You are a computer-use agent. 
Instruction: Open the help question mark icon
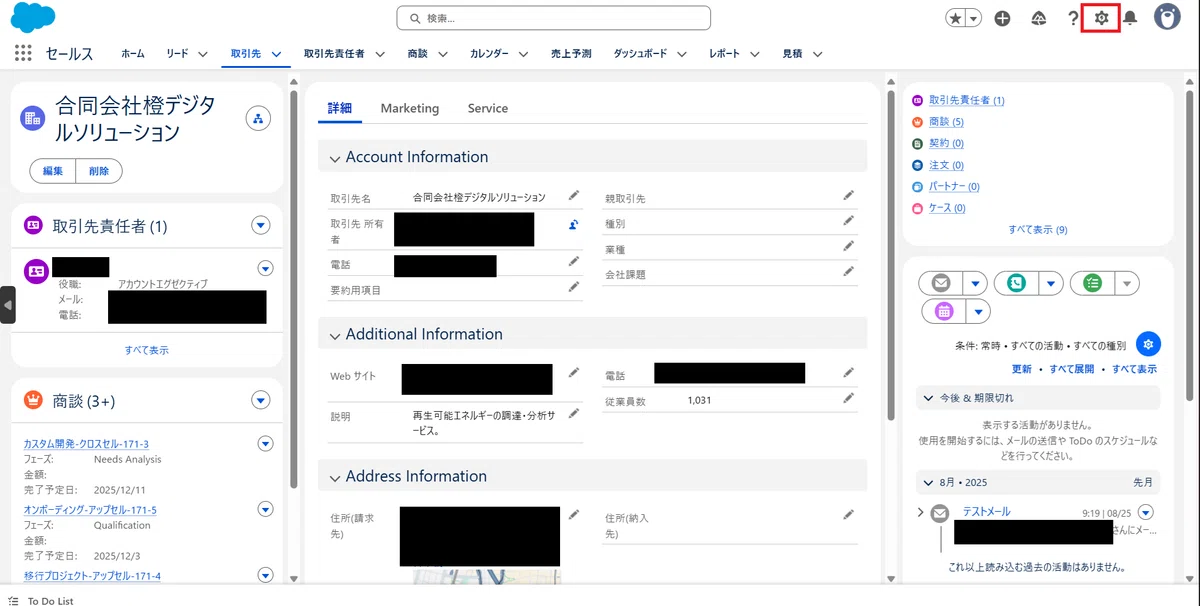click(1072, 18)
